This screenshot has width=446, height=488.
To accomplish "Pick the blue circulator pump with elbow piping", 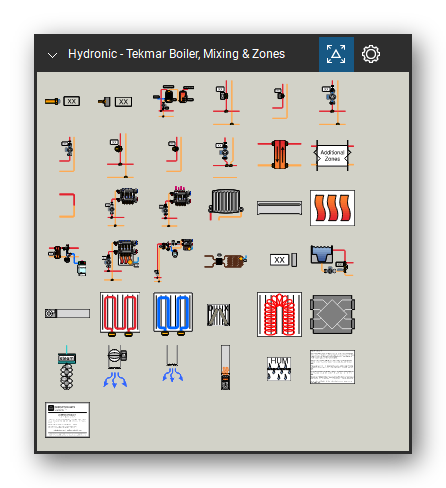I will point(67,154).
